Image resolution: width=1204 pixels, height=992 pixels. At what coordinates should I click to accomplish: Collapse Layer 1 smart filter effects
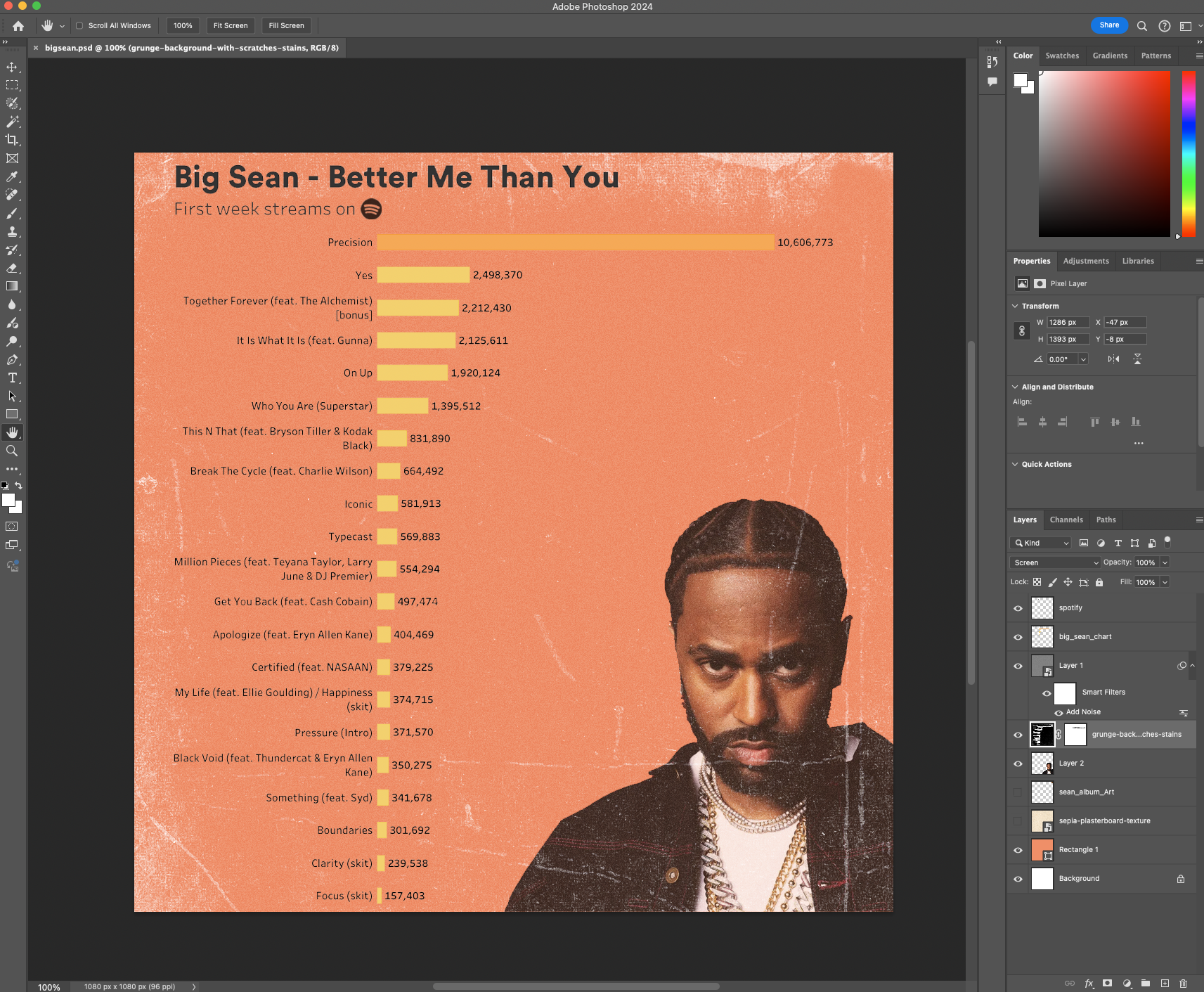[x=1192, y=666]
